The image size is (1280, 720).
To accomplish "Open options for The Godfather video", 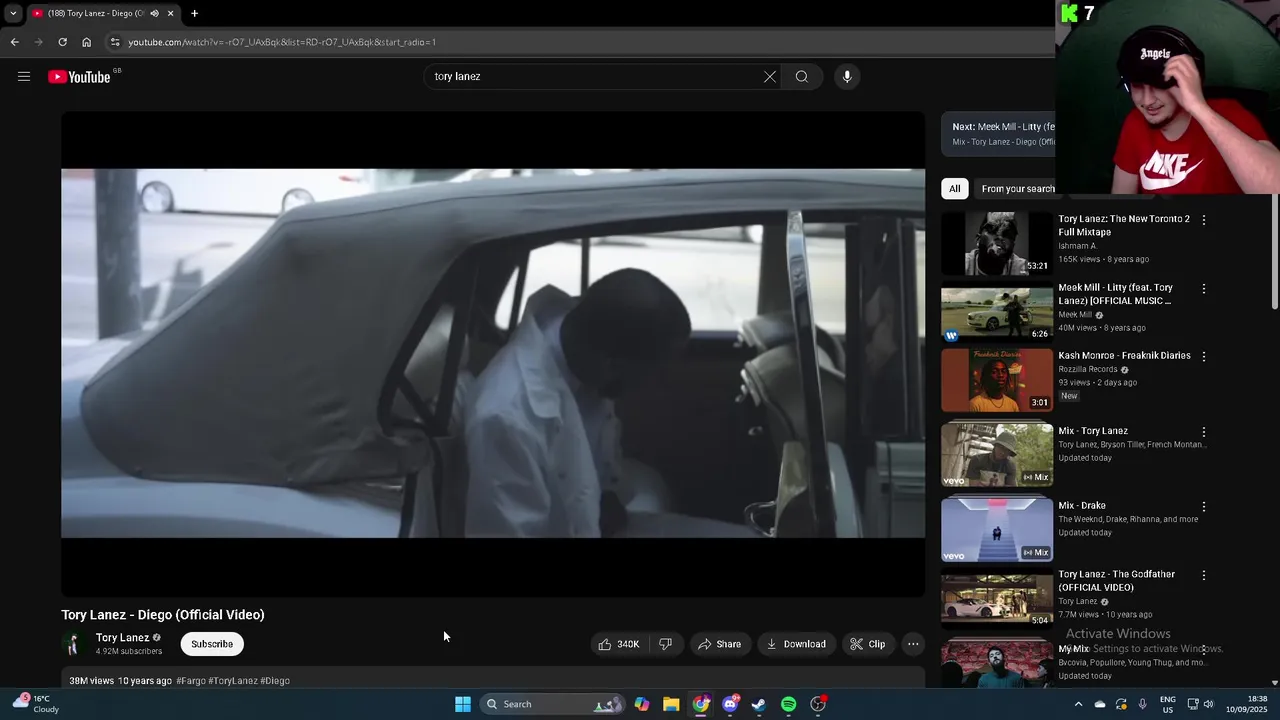I will tap(1204, 576).
